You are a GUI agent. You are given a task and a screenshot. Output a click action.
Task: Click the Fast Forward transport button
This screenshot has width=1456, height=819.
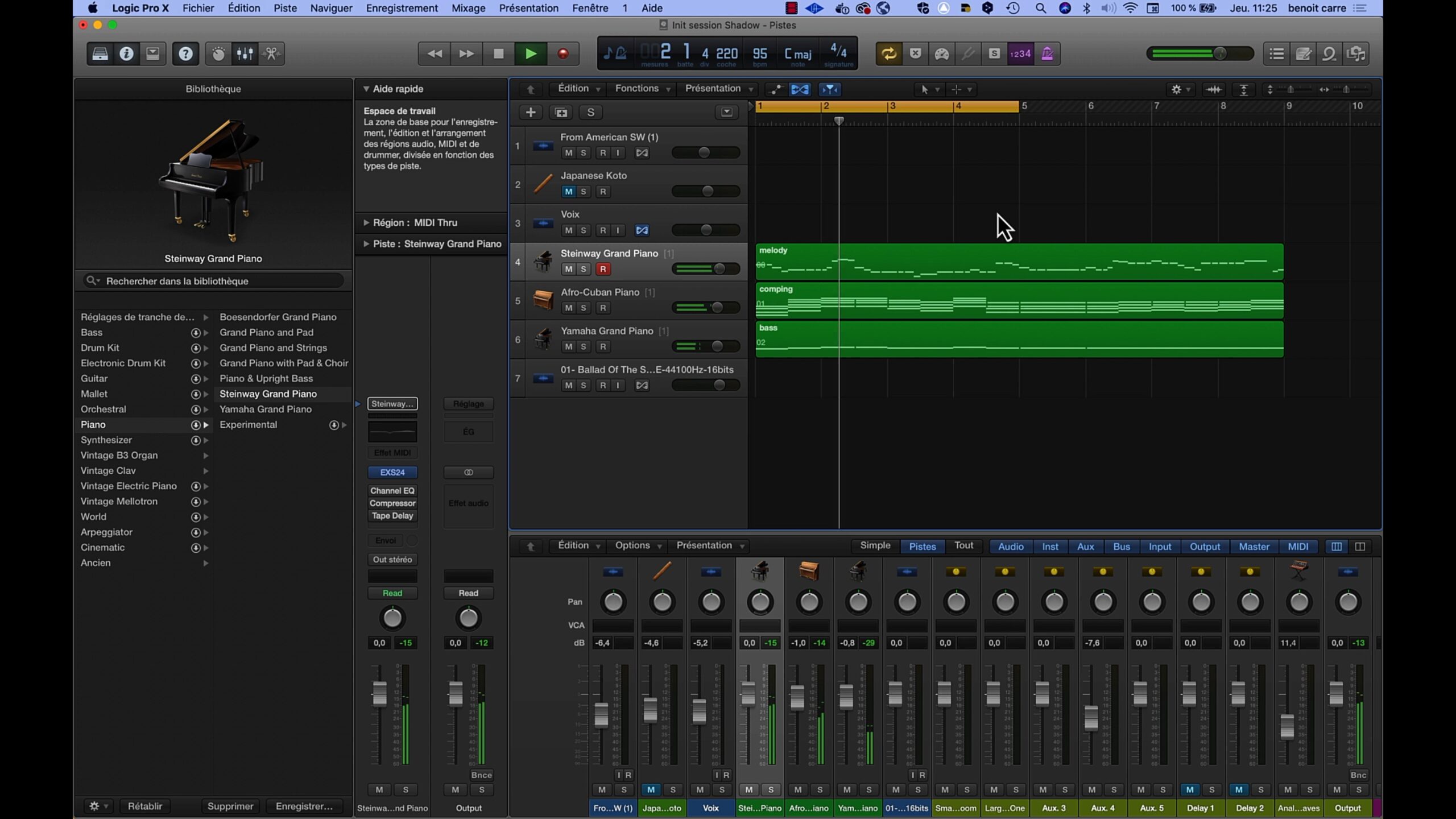466,53
